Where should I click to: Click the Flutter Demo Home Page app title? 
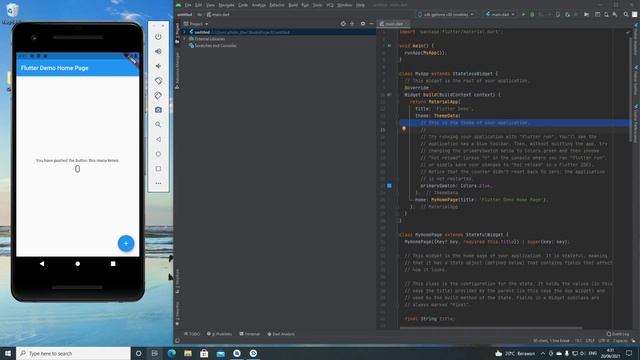tap(54, 68)
